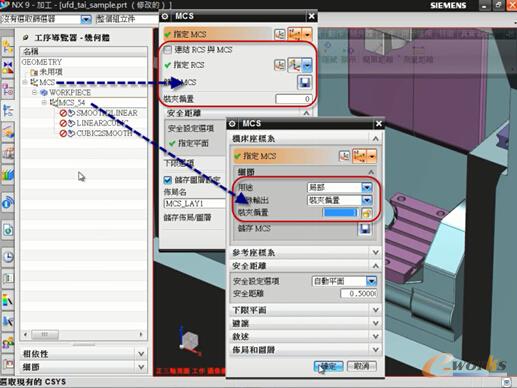Open the Roles people sidebar tab
The width and height of the screenshot is (517, 388).
[x=7, y=343]
